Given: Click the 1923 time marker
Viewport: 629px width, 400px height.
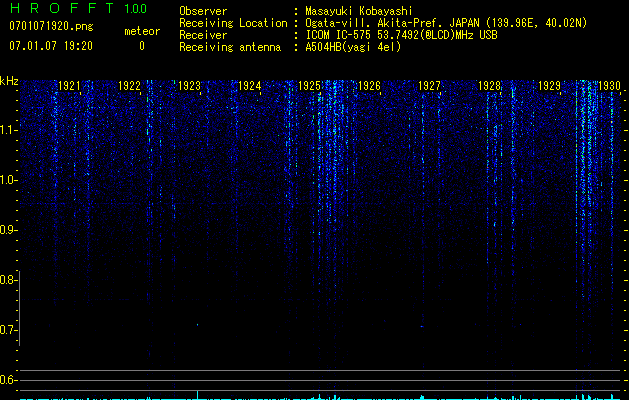Looking at the screenshot, I should pos(189,86).
